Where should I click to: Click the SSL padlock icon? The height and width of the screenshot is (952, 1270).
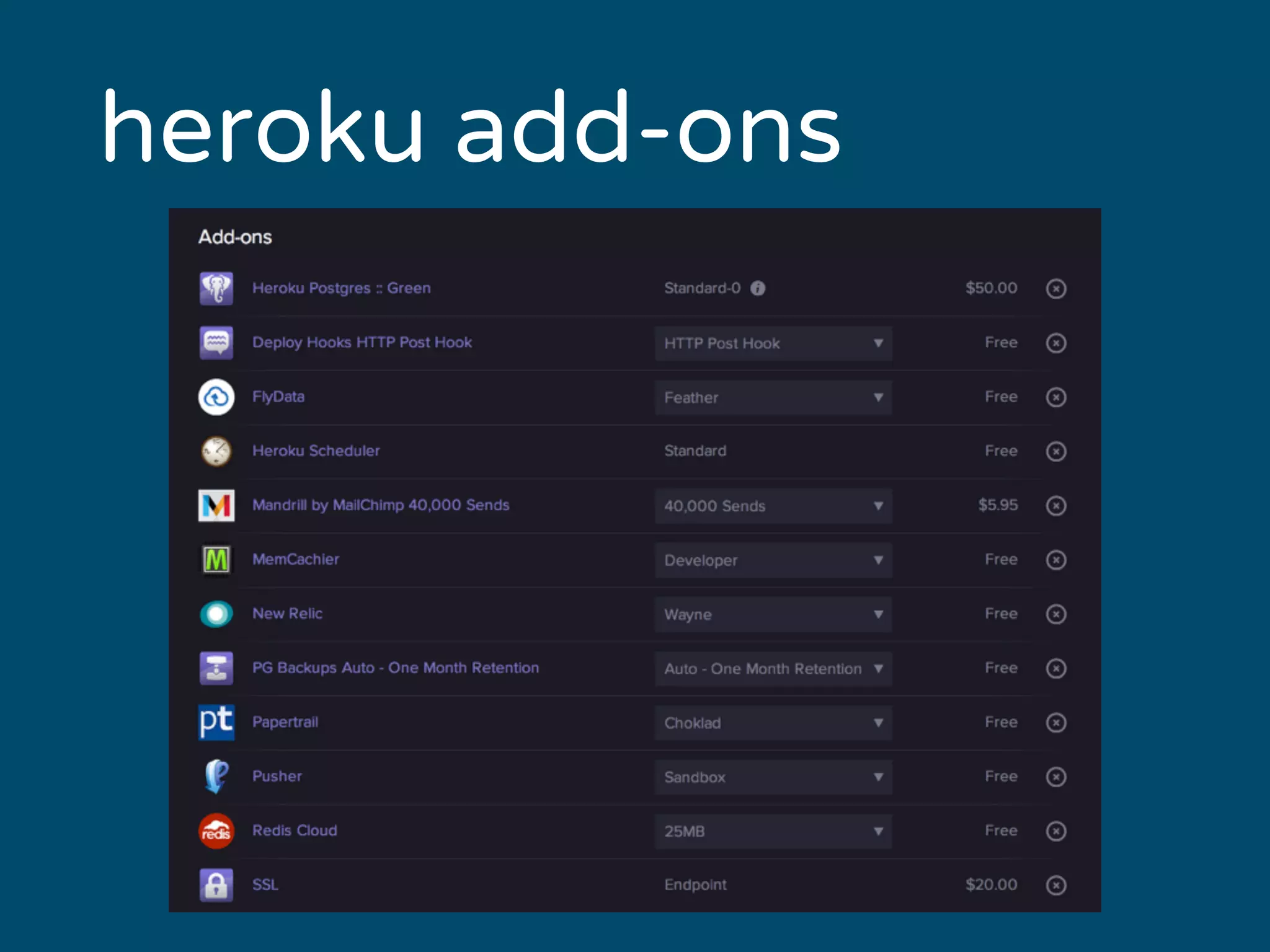[216, 885]
